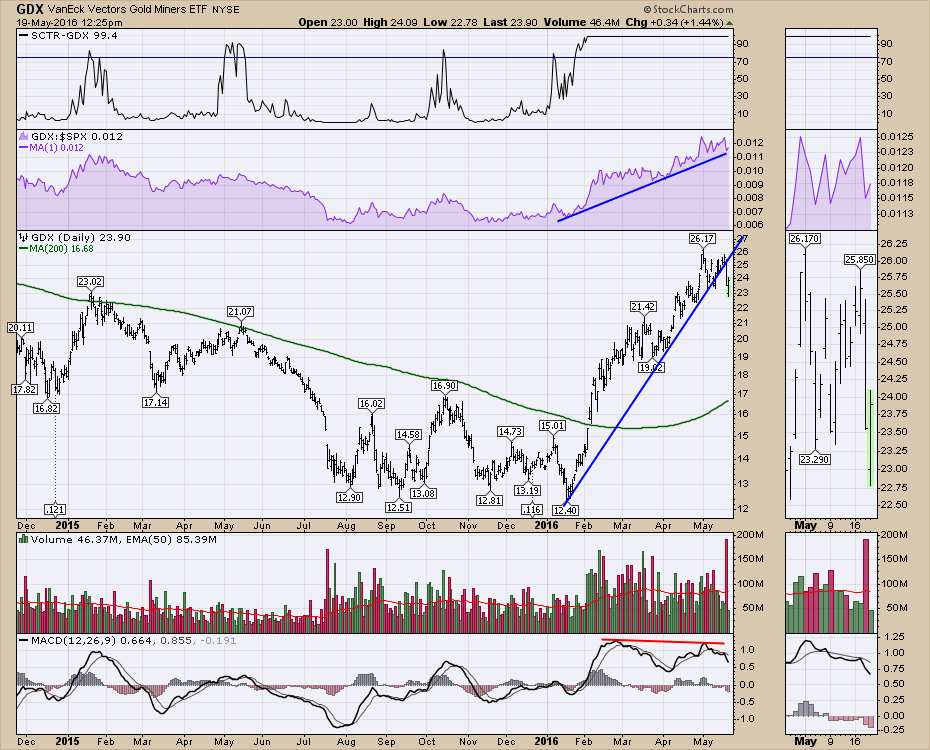Click the 14.73 price label
Screen dimensions: 930x750
[510, 432]
